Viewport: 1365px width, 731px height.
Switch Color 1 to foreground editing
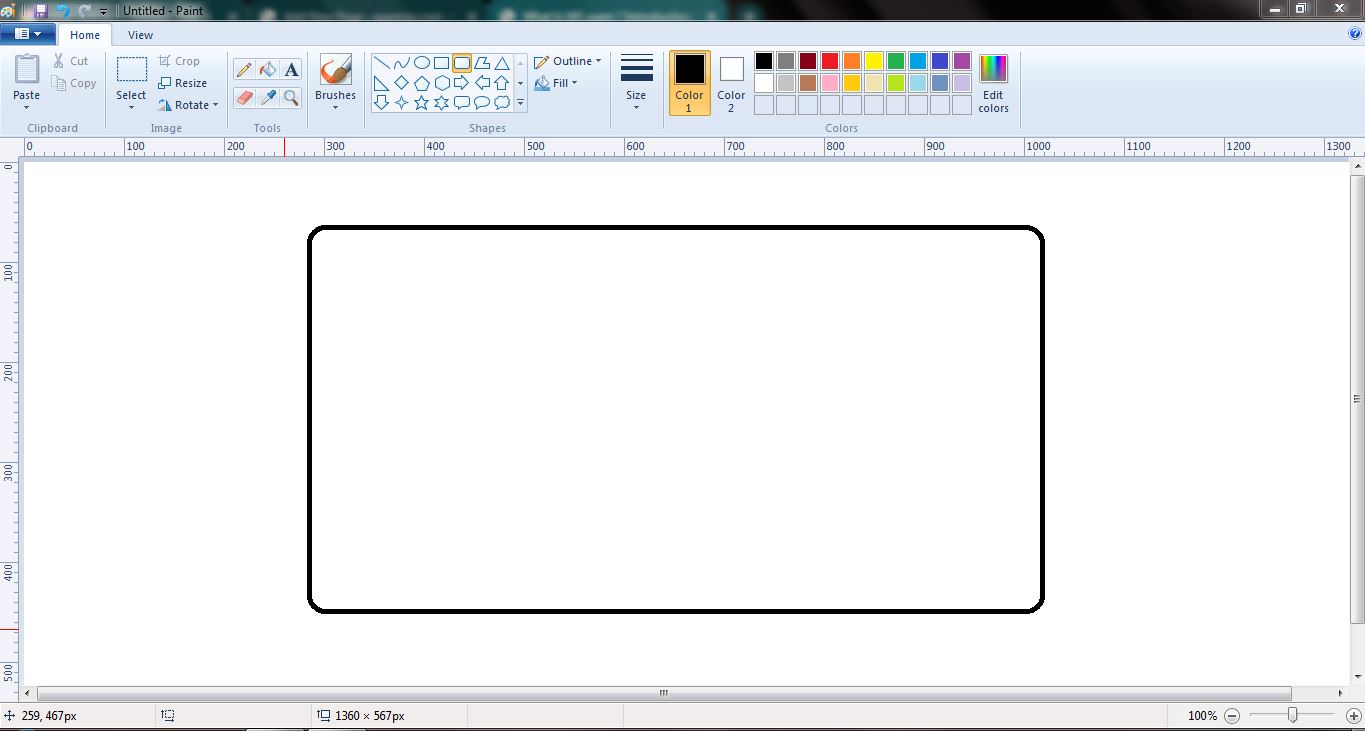tap(688, 83)
